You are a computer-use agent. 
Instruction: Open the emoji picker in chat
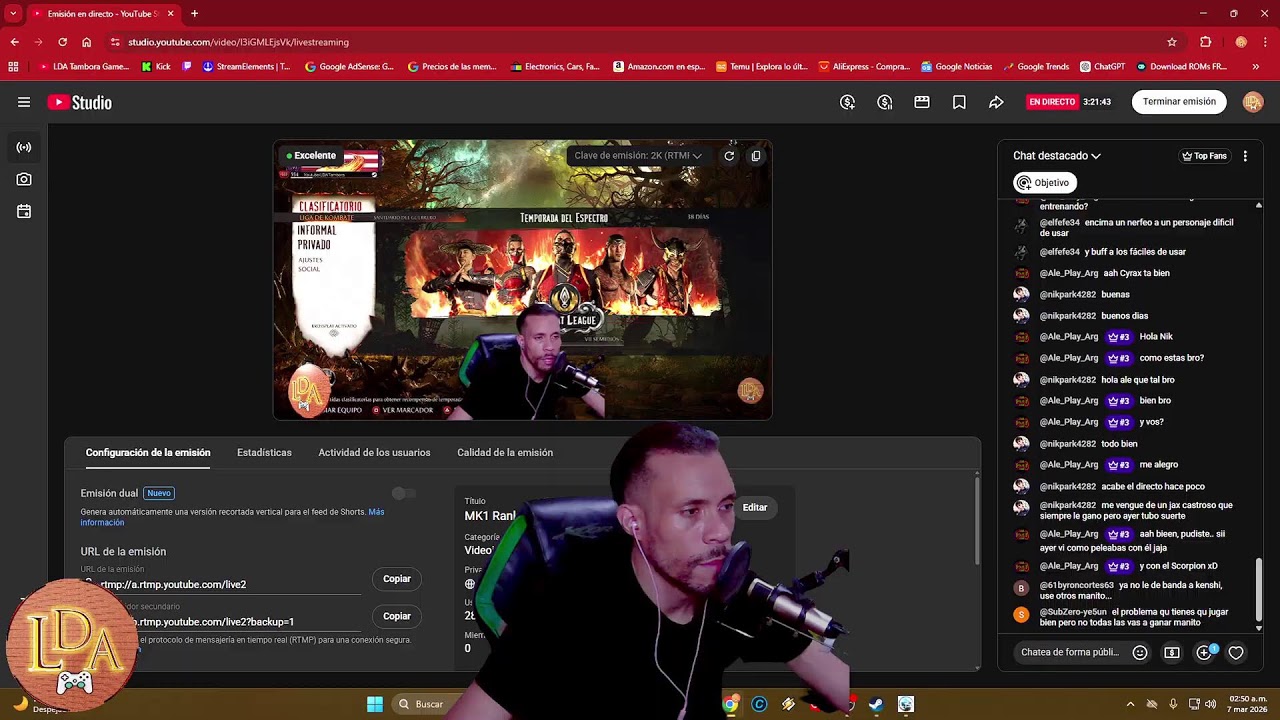[x=1140, y=652]
